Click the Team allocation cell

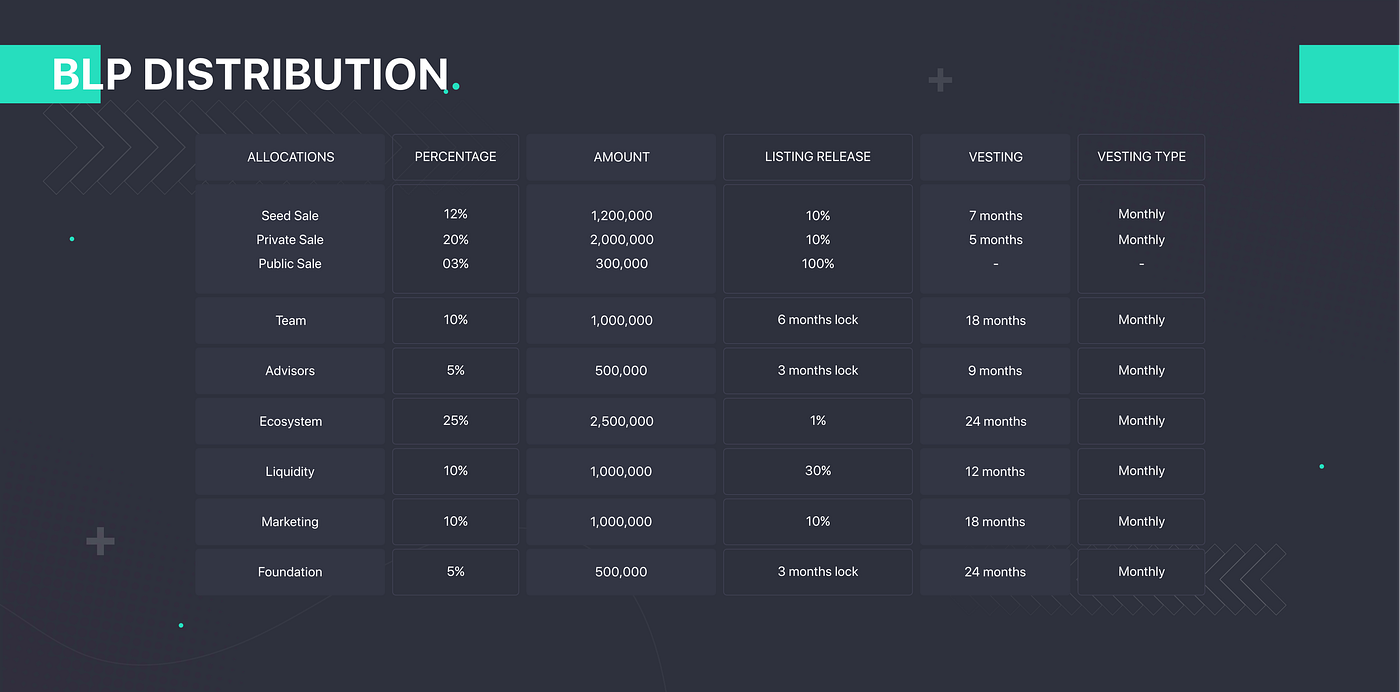[x=290, y=321]
